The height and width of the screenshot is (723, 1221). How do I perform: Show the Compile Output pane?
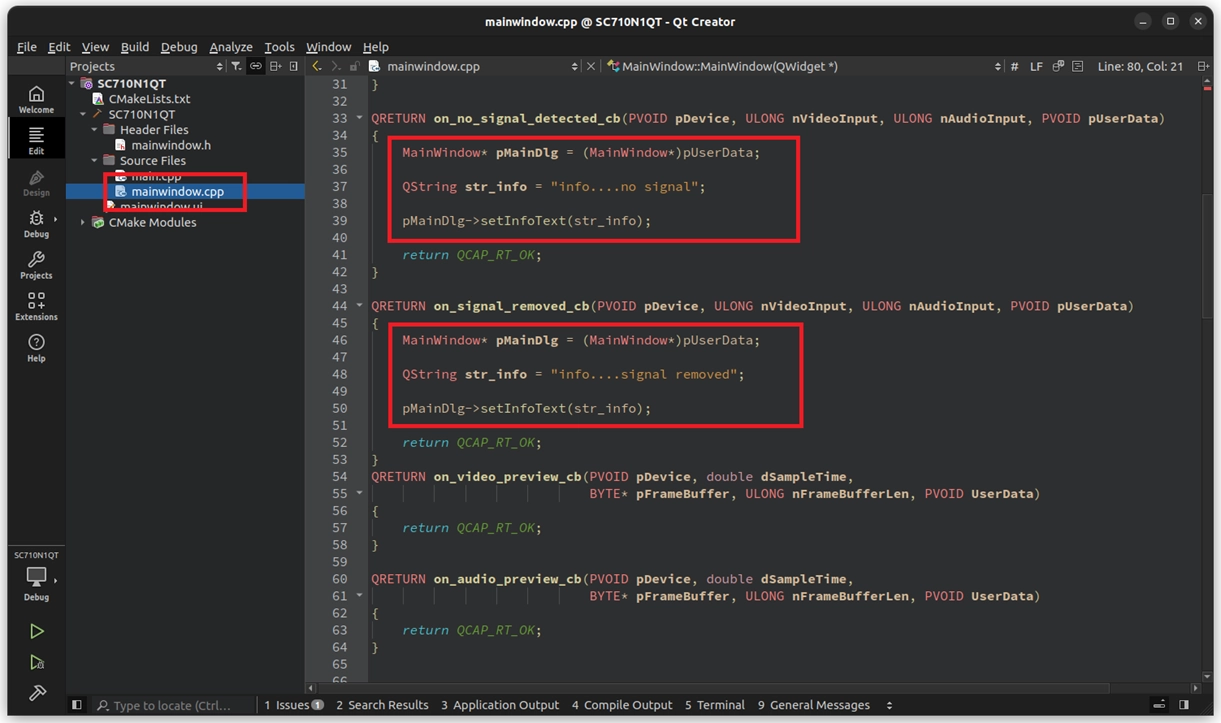[x=622, y=705]
